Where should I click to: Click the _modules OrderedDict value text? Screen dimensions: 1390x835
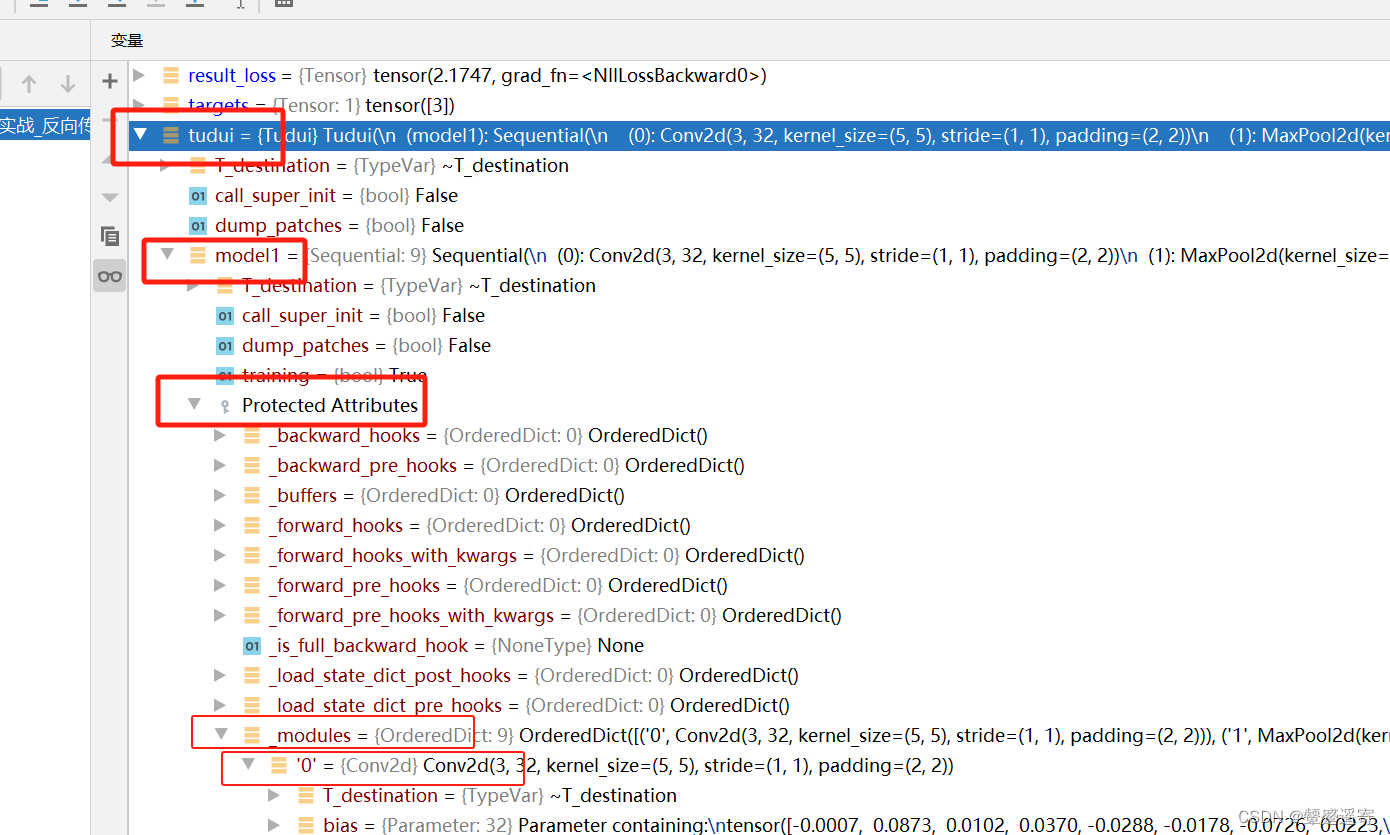[954, 736]
